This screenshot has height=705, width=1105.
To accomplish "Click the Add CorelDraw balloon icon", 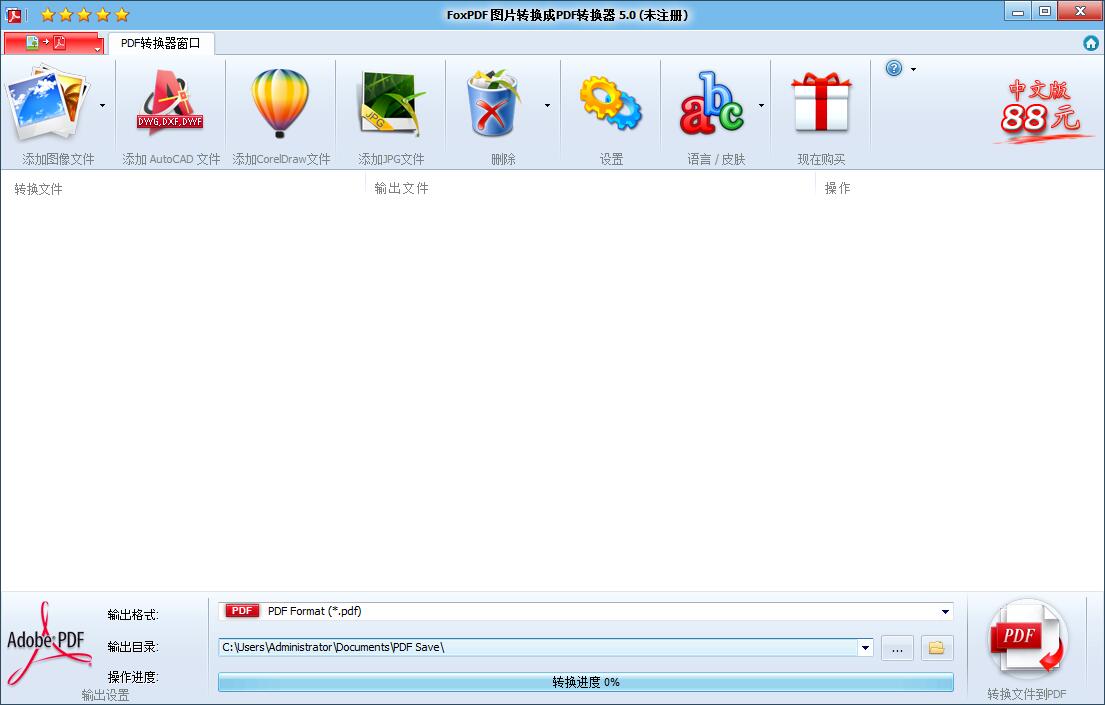I will click(280, 102).
